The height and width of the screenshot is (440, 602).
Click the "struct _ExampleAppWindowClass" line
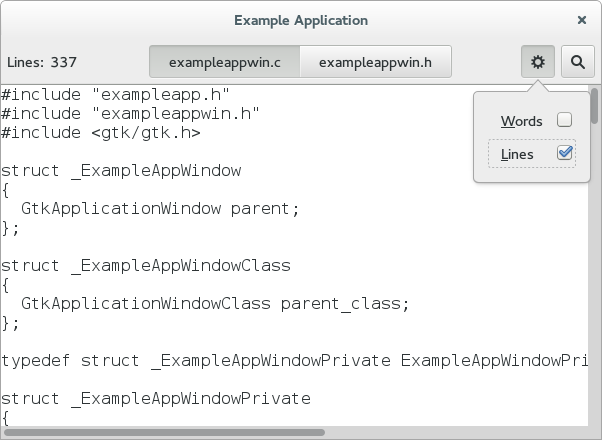145,265
